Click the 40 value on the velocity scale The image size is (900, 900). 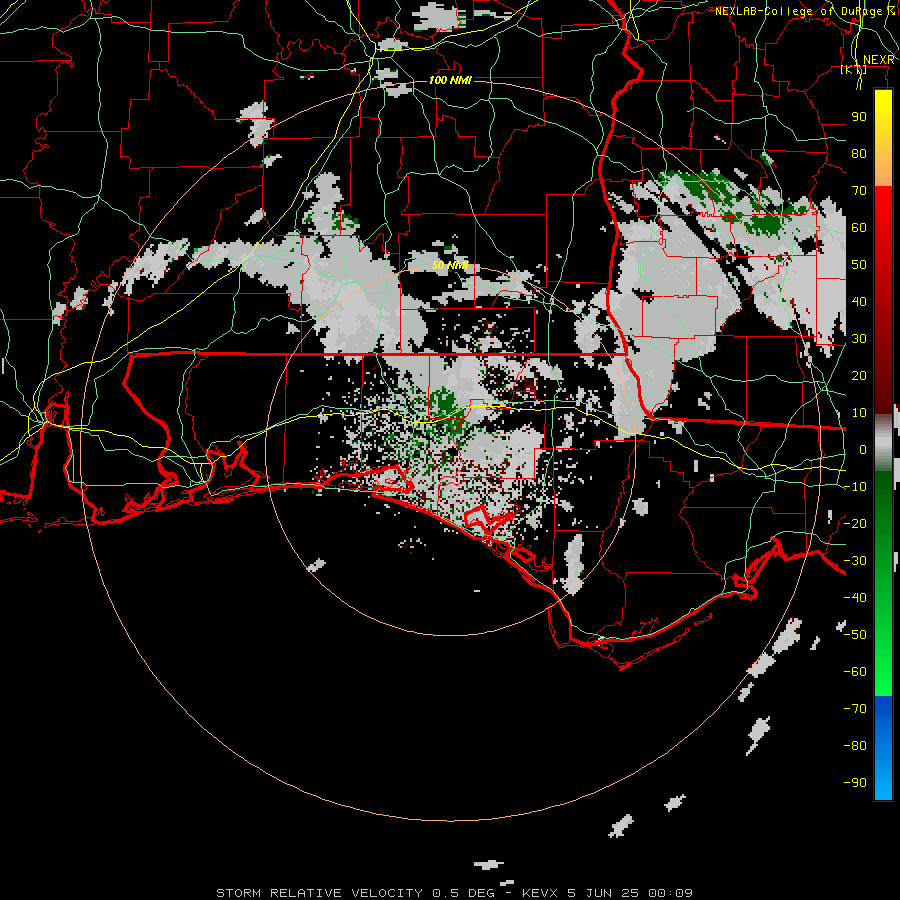pos(859,302)
